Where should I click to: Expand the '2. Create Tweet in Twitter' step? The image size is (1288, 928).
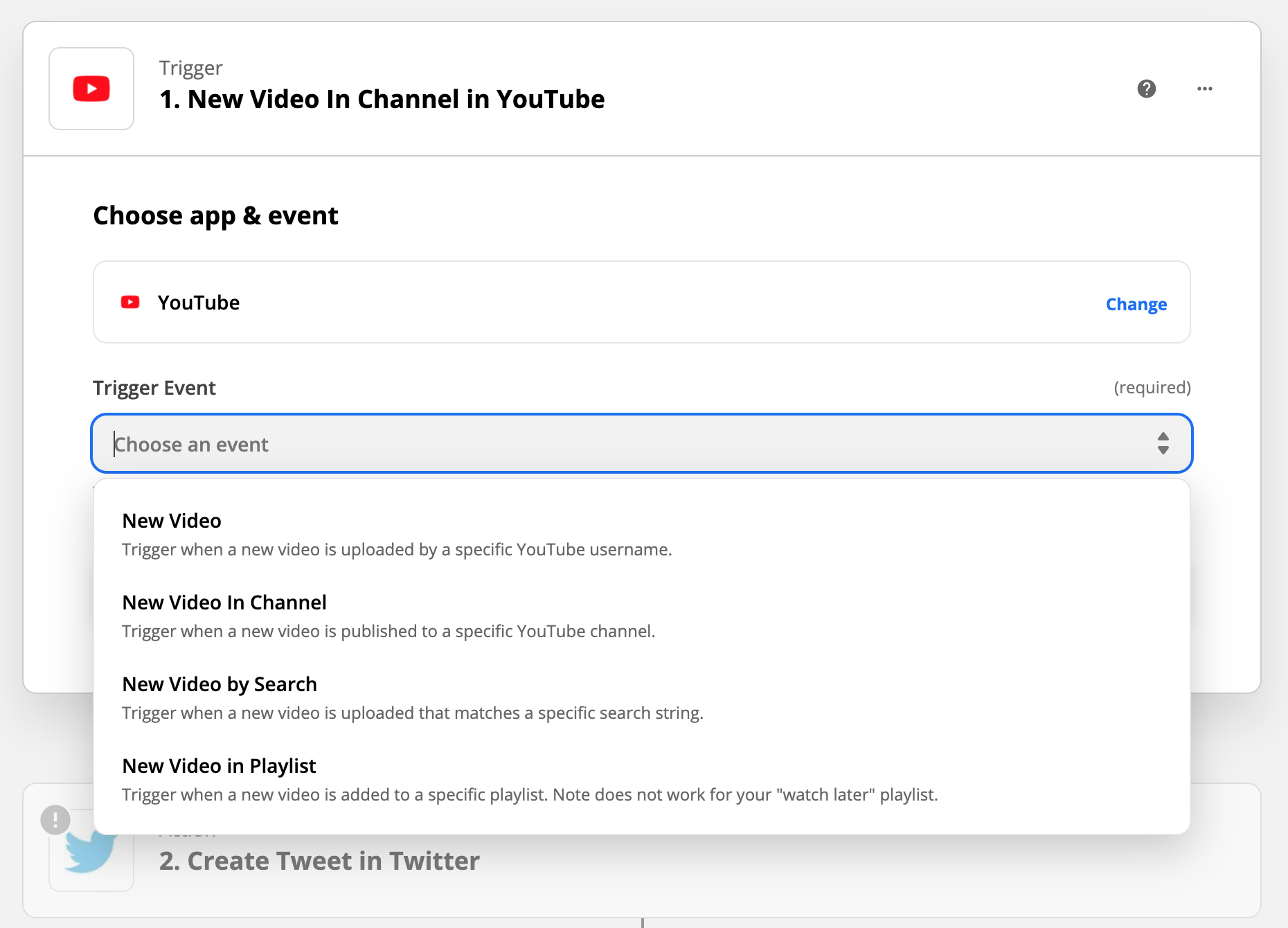point(319,861)
